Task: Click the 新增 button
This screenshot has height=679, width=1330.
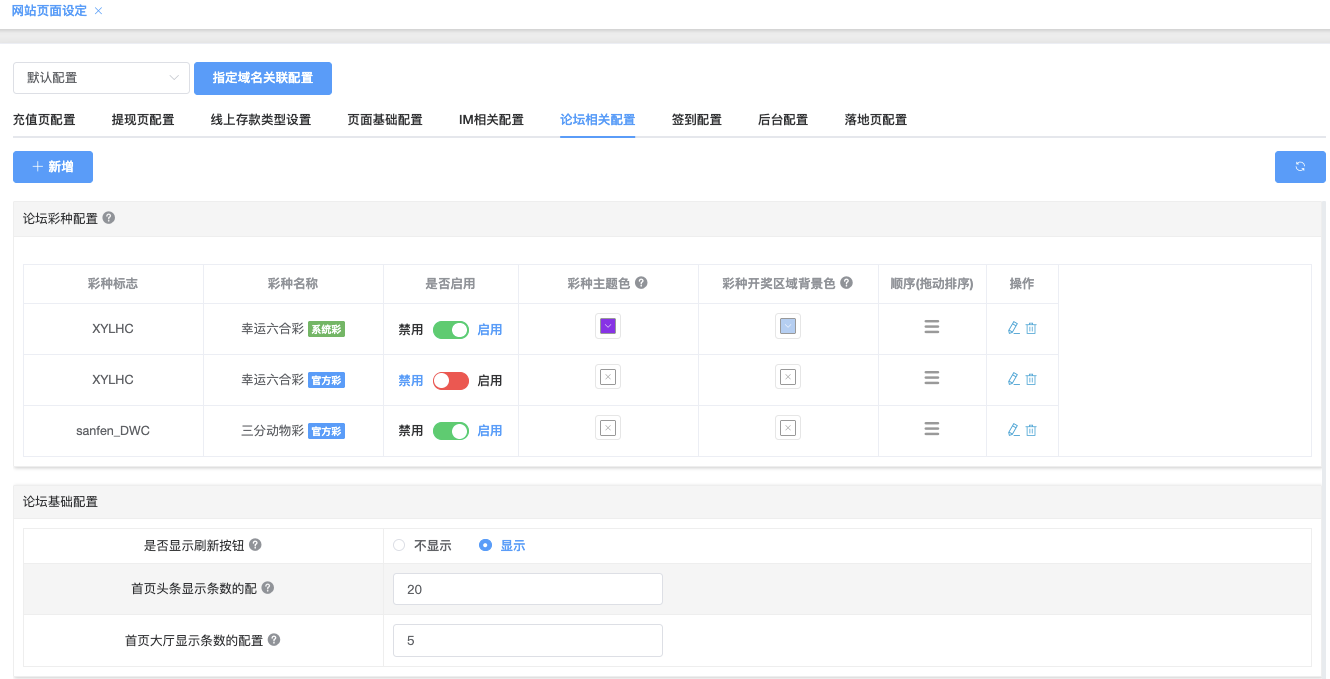Action: coord(53,167)
